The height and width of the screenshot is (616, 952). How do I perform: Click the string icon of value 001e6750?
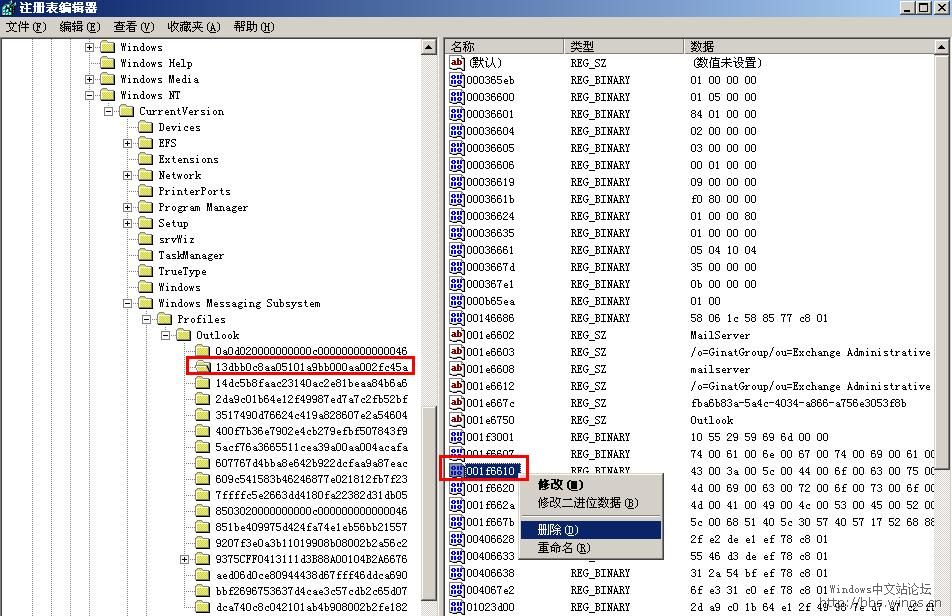(x=457, y=420)
